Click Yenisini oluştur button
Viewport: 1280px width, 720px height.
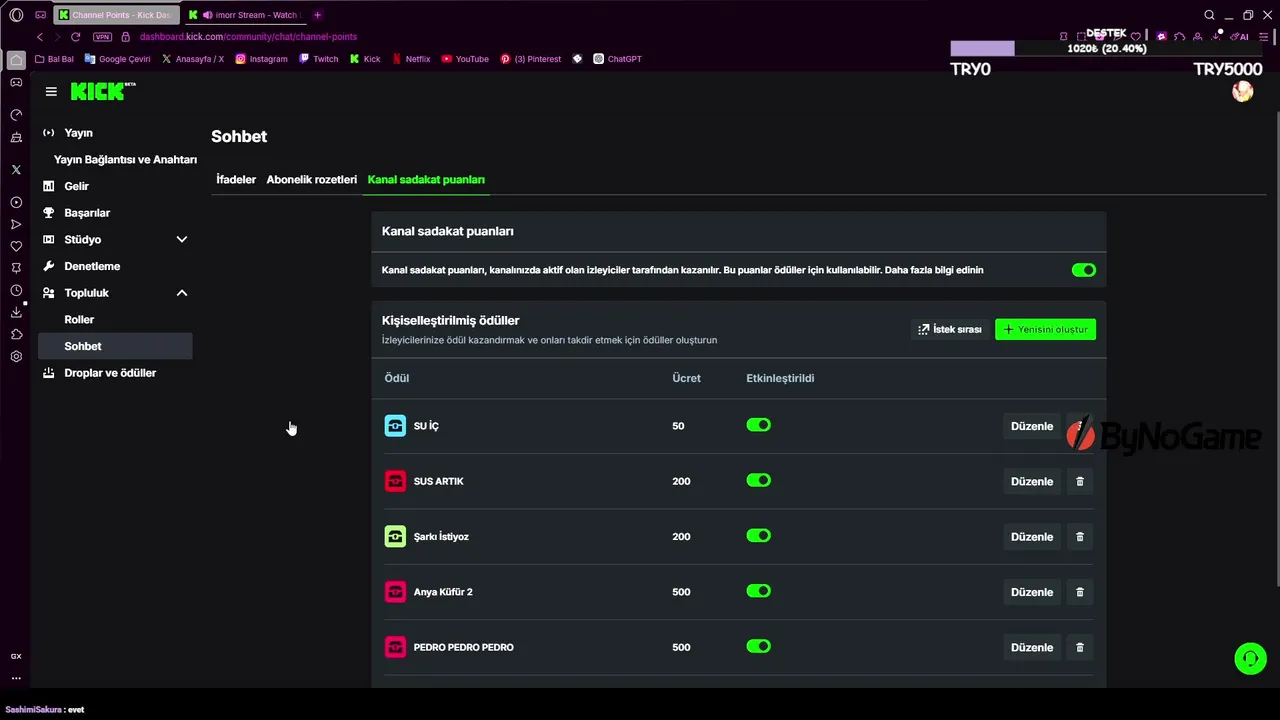tap(1045, 329)
